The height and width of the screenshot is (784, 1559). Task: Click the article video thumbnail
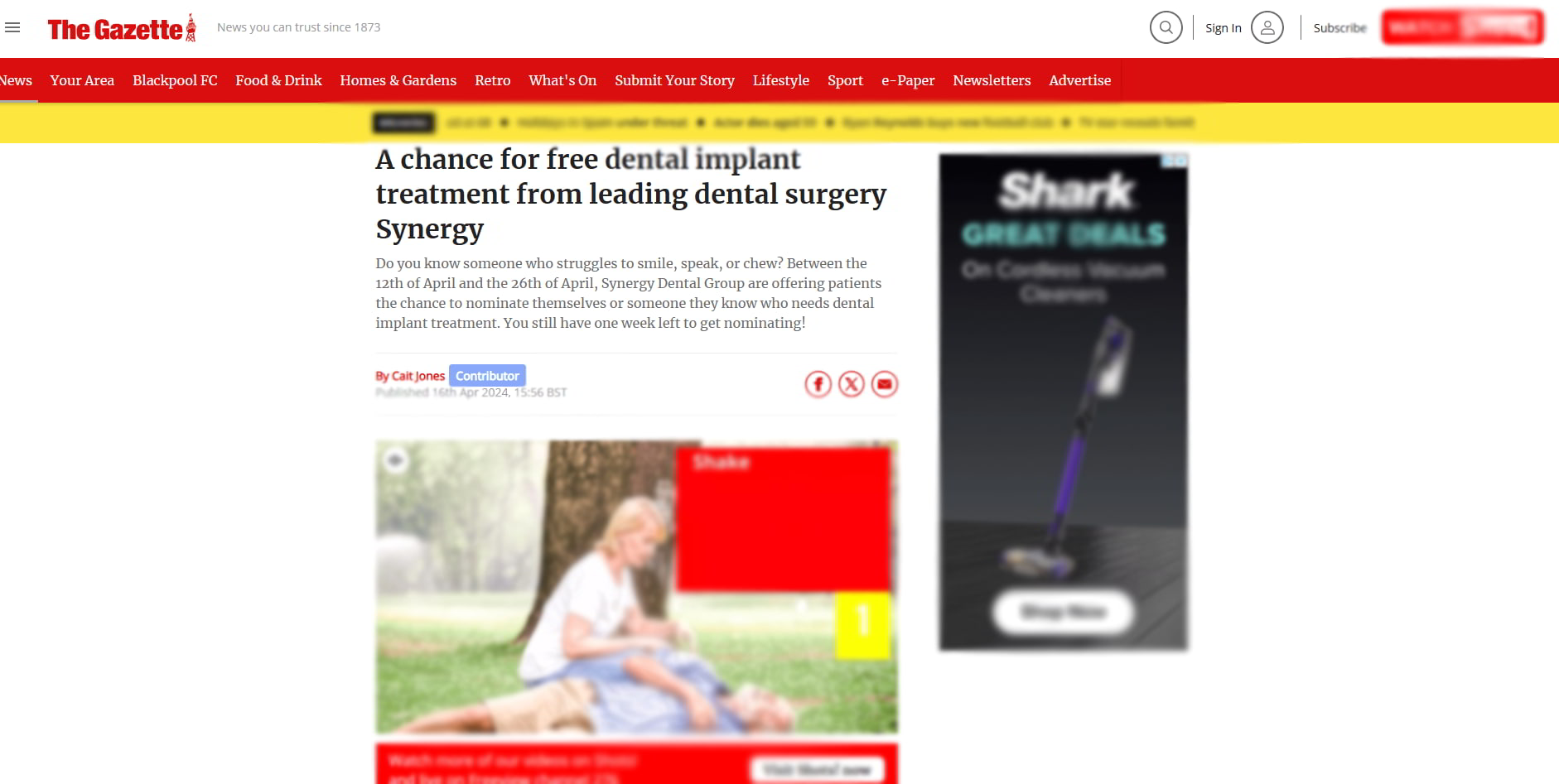pyautogui.click(x=636, y=587)
